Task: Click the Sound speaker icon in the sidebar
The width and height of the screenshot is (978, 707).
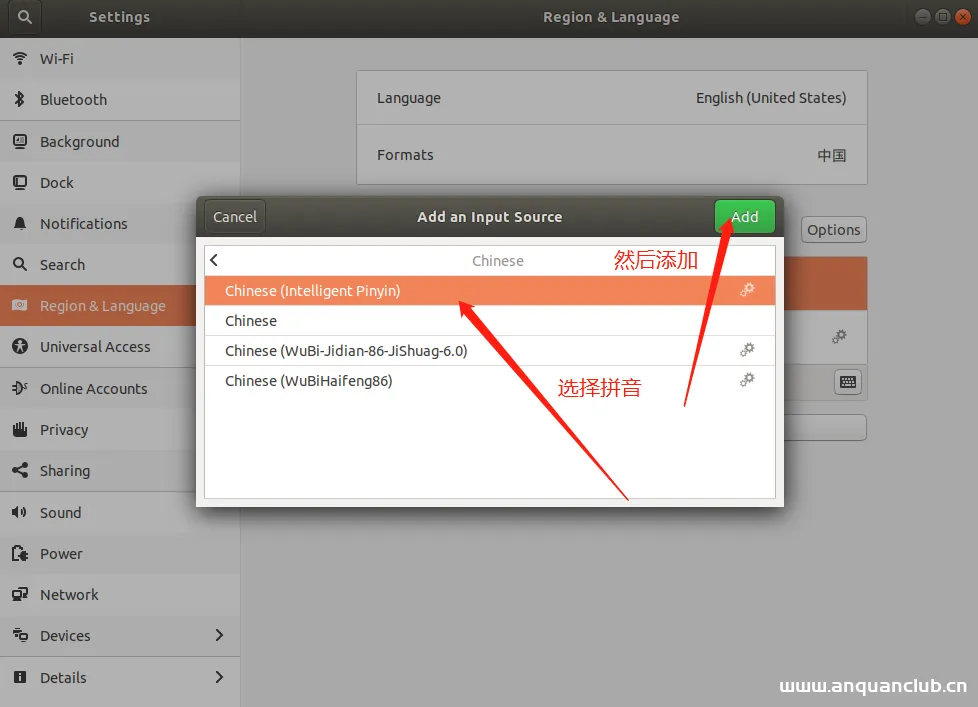Action: coord(20,512)
